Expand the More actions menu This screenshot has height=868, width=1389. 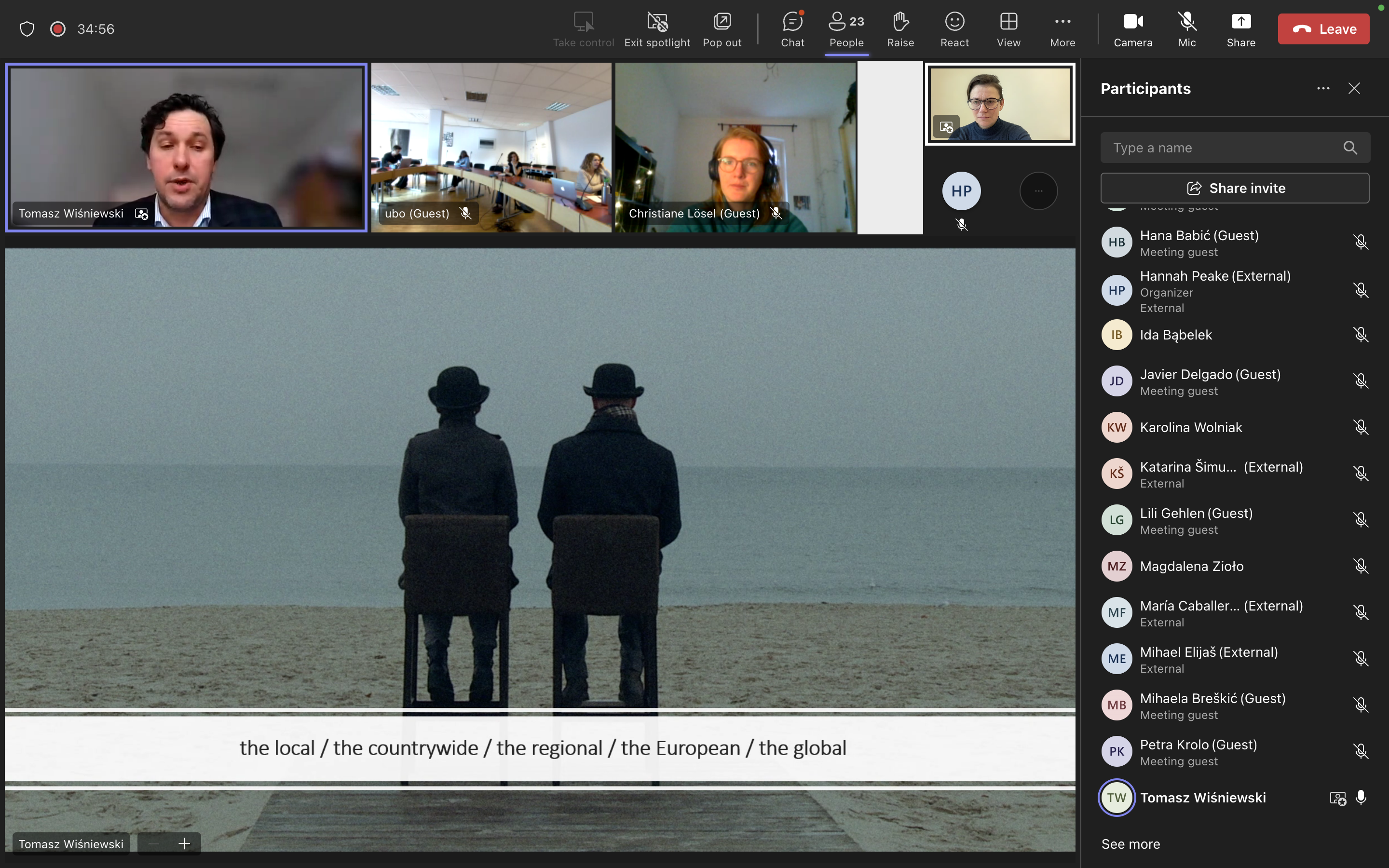[1062, 29]
